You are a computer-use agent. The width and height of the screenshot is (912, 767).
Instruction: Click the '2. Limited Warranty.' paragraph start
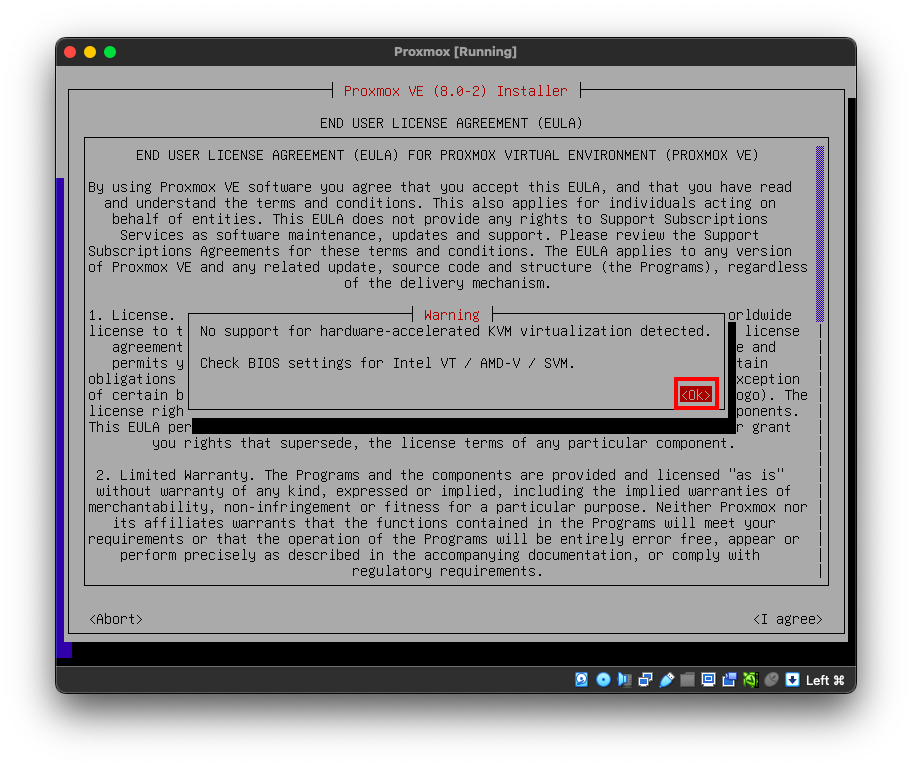point(178,475)
